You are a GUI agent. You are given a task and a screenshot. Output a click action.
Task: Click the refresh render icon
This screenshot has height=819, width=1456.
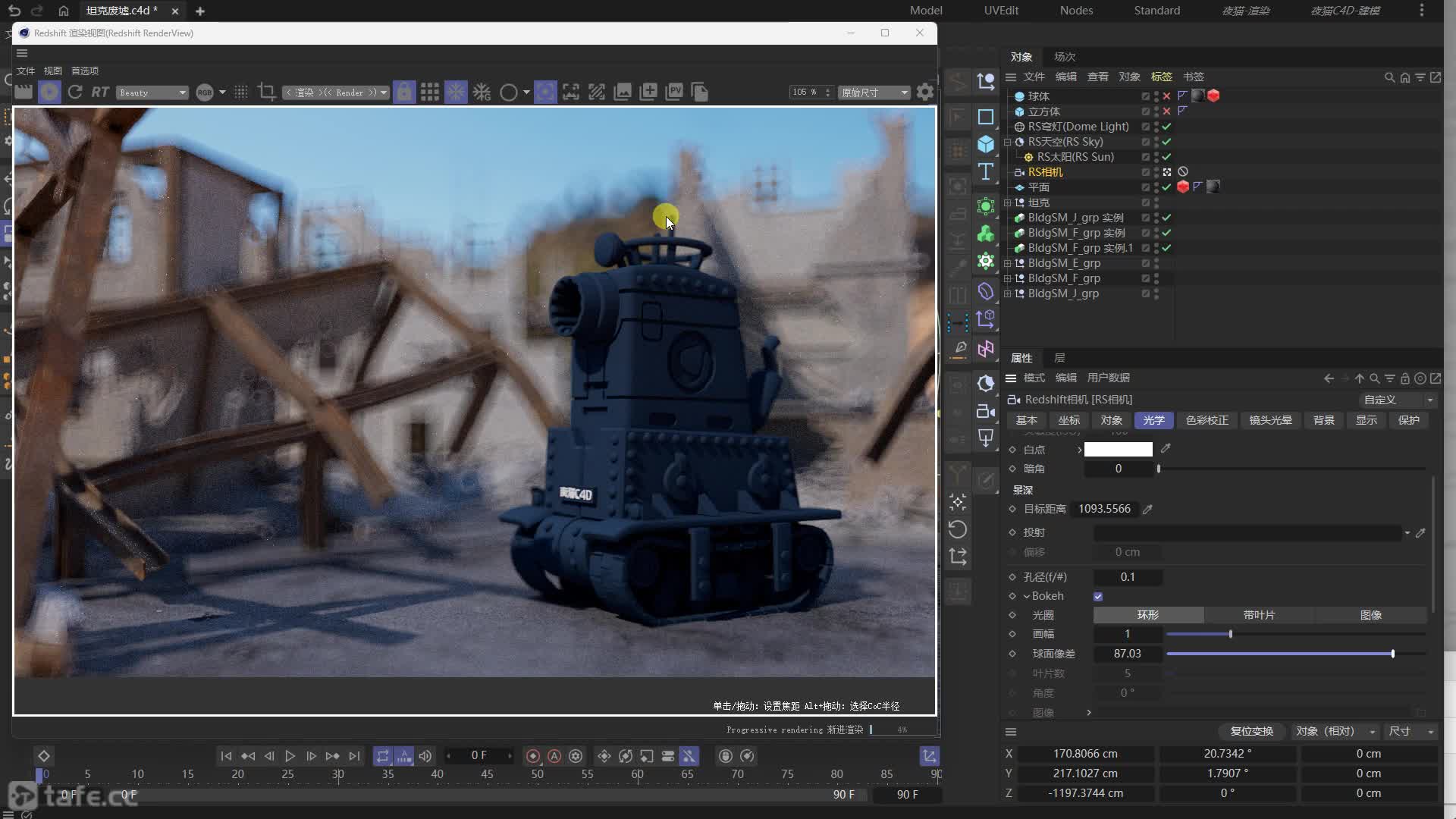[x=74, y=93]
